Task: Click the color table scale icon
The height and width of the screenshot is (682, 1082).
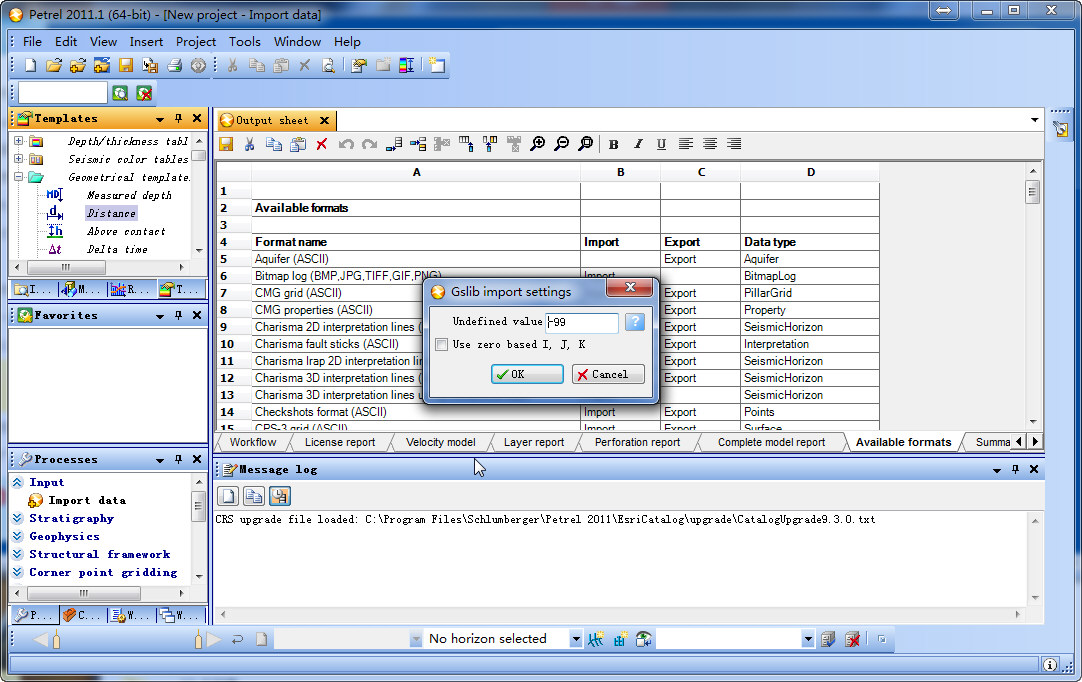Action: (x=407, y=66)
